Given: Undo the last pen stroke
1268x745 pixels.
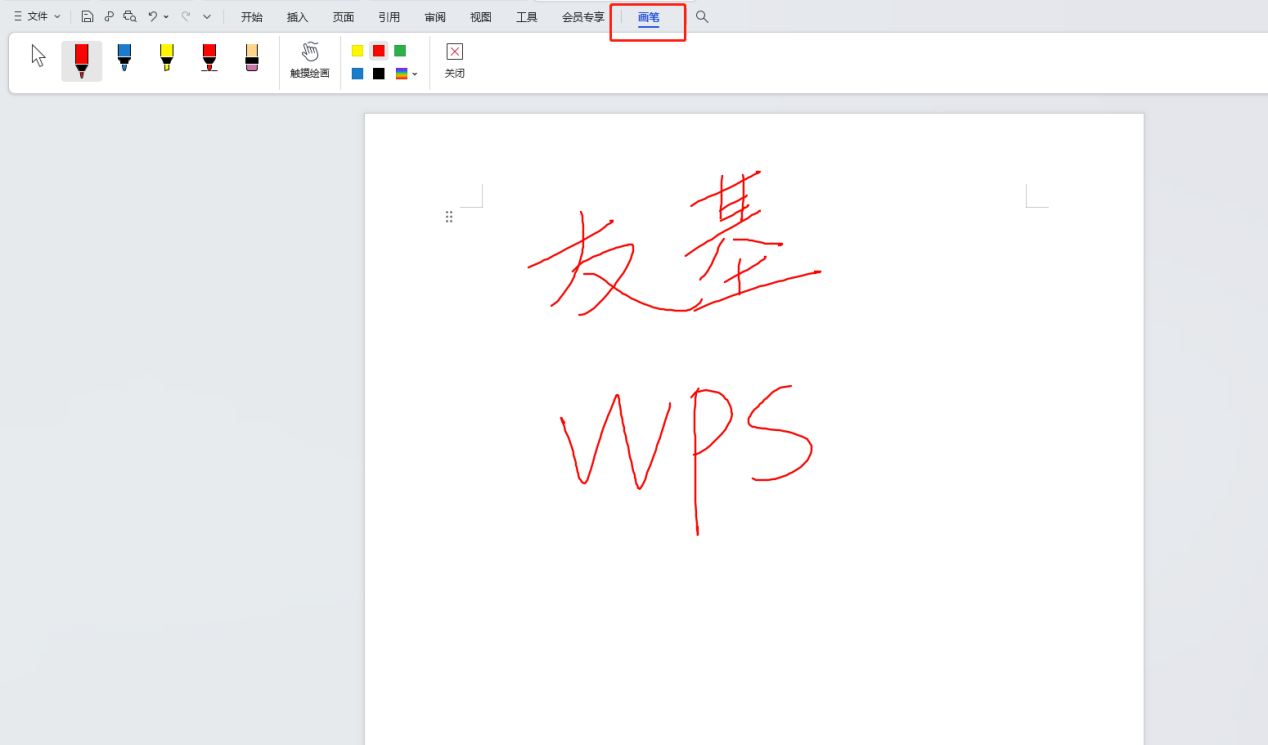Looking at the screenshot, I should coord(153,17).
